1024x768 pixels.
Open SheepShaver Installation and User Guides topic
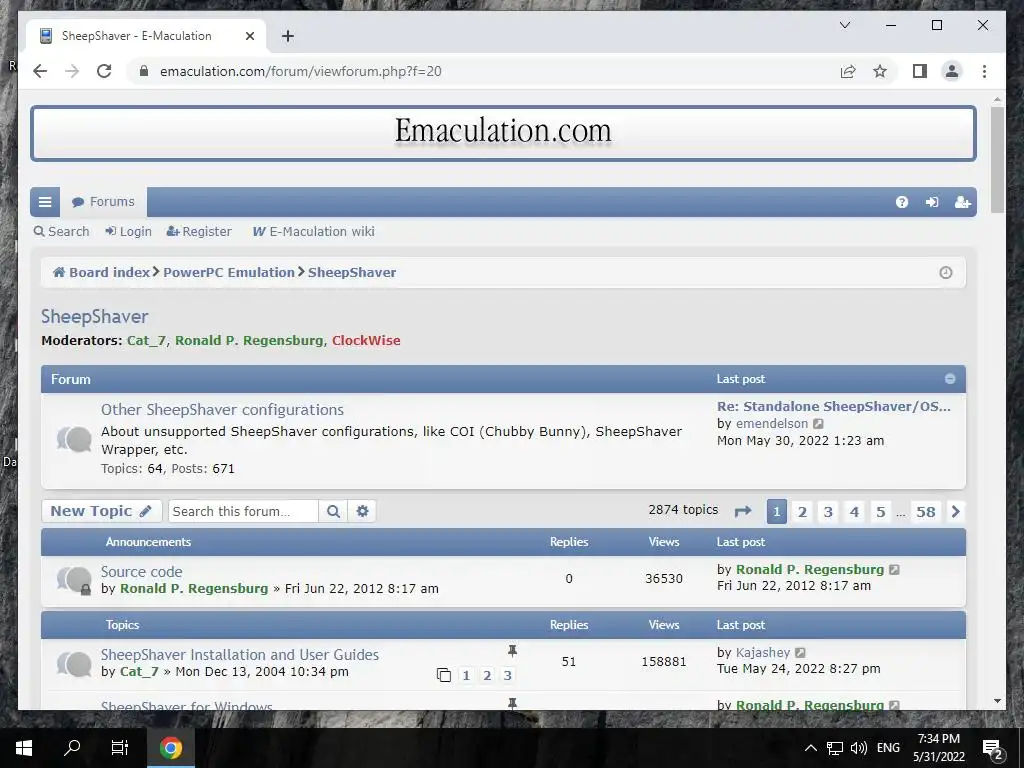click(x=240, y=654)
